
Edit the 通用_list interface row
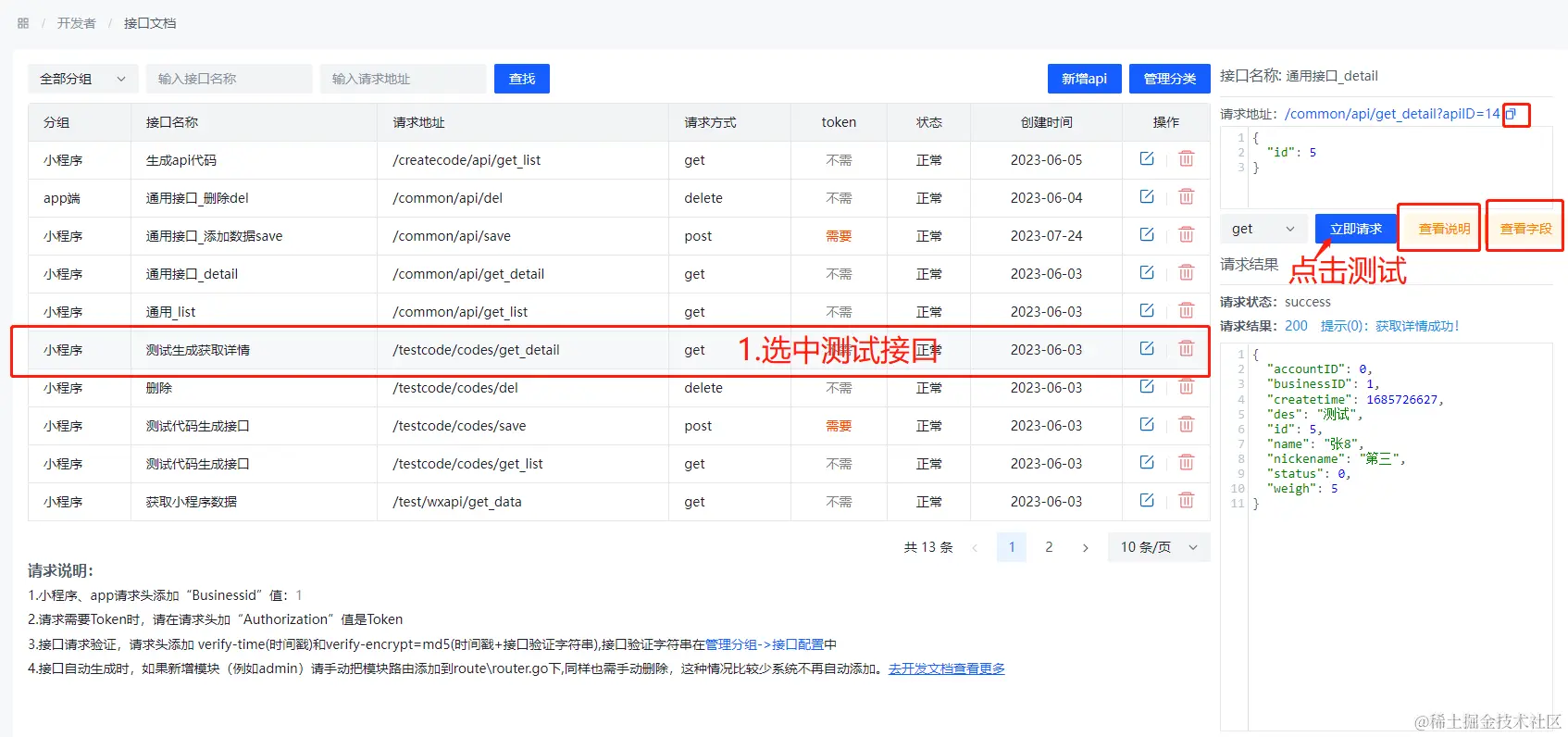1147,310
